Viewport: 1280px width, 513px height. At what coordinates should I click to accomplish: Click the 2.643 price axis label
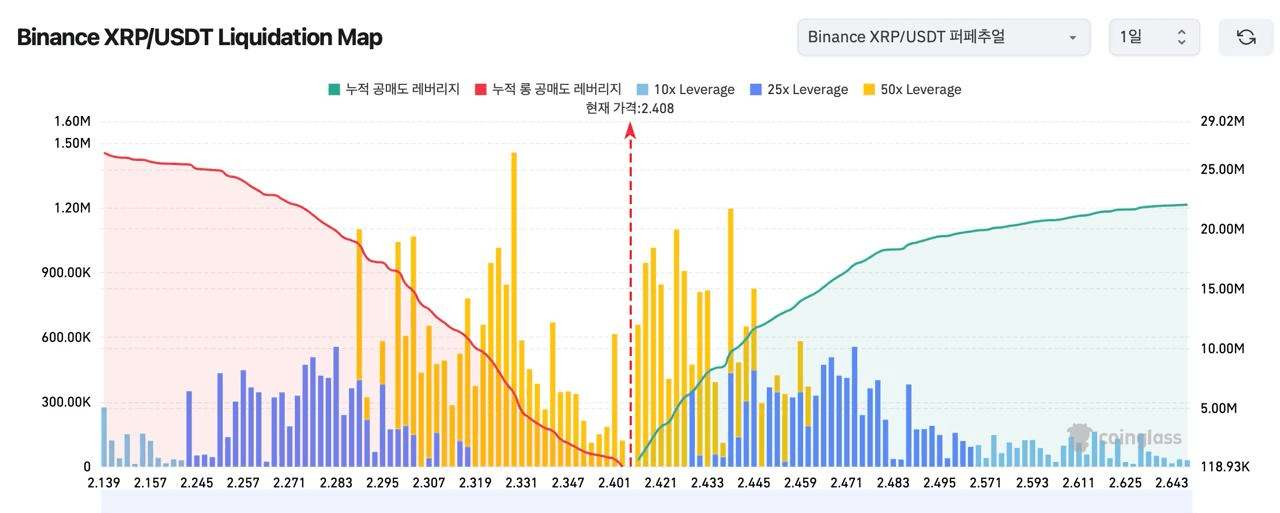1170,483
